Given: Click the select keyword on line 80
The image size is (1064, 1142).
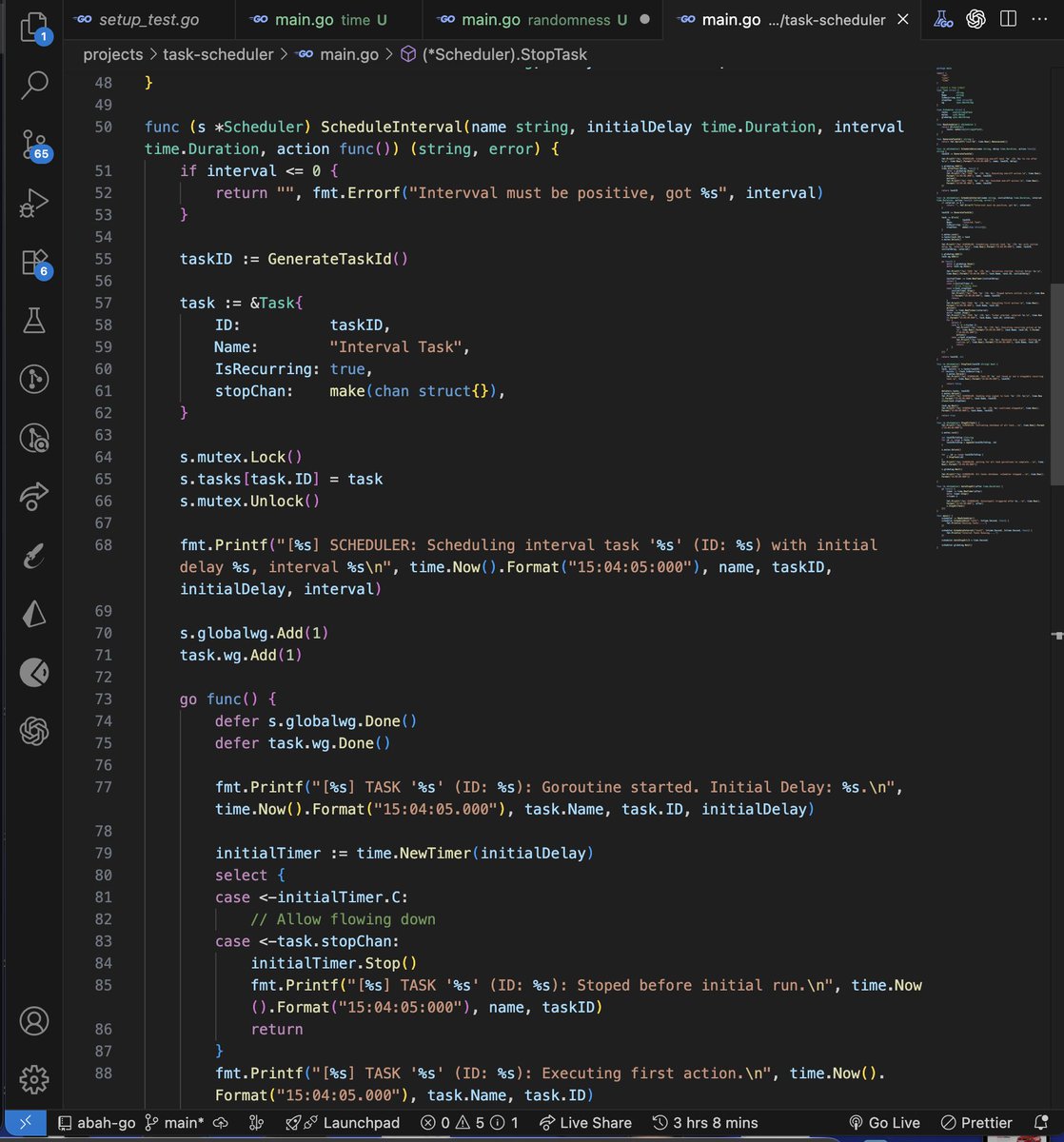Looking at the screenshot, I should 242,876.
